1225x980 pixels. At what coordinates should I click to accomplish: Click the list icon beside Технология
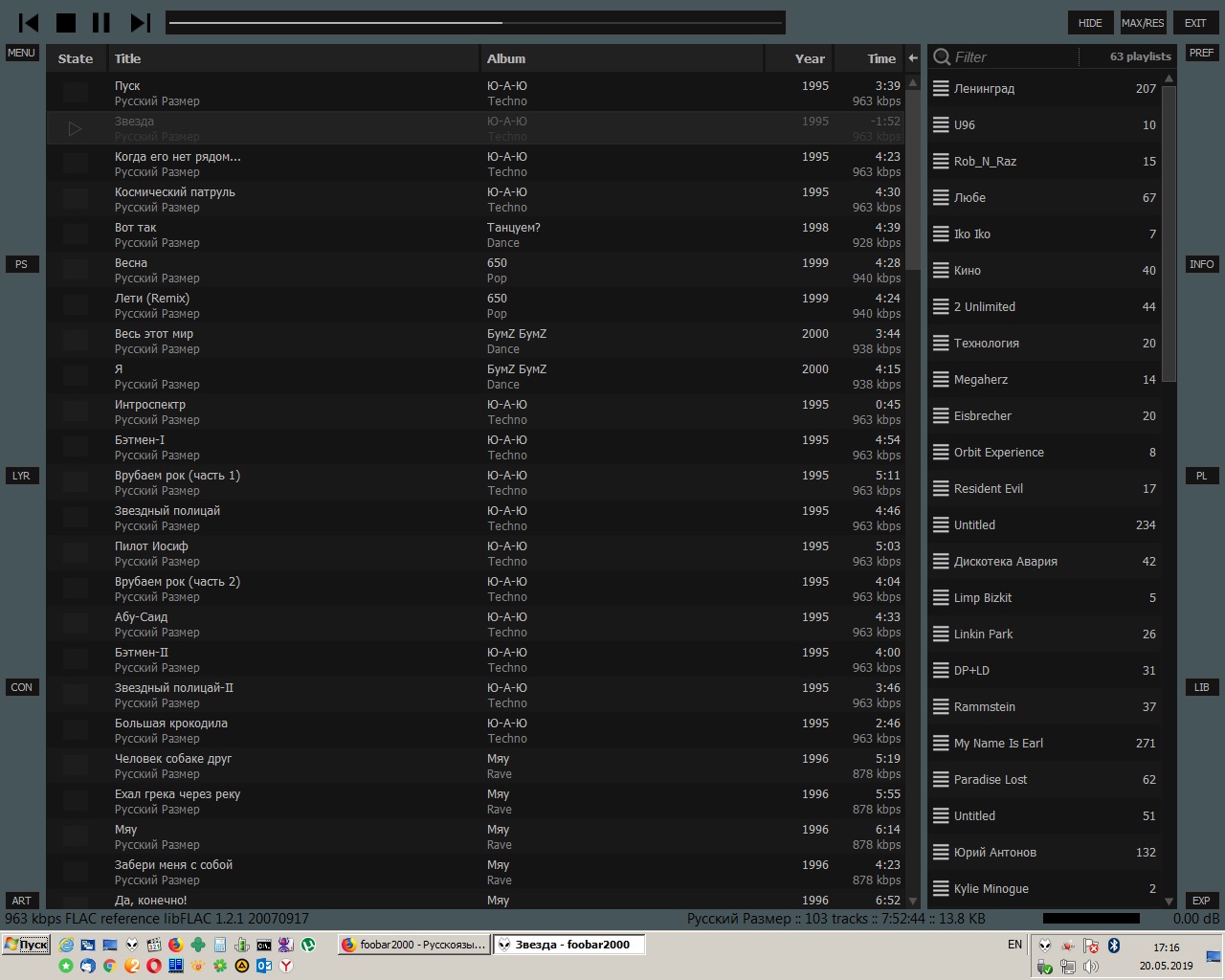point(941,344)
